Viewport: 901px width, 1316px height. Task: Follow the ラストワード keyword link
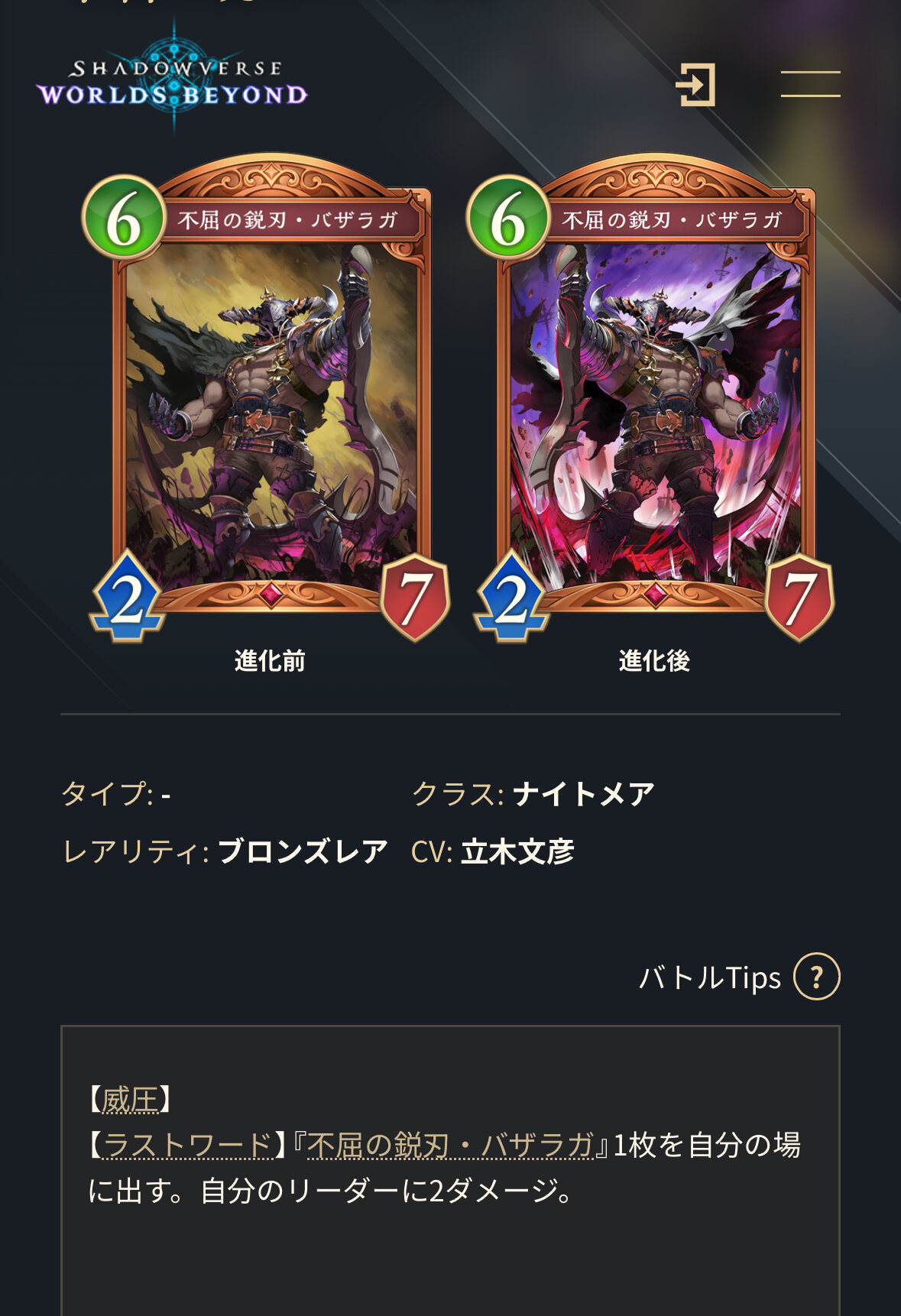coord(188,1145)
